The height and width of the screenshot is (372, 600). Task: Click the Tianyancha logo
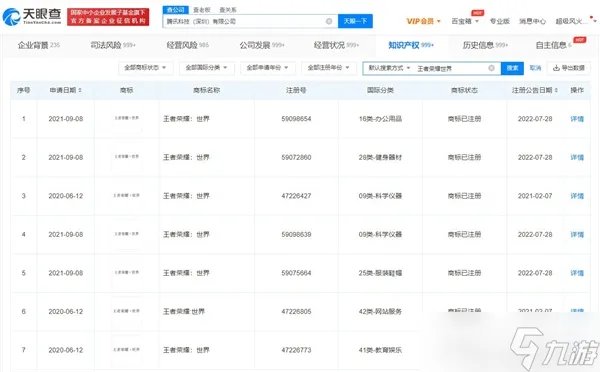(x=33, y=16)
